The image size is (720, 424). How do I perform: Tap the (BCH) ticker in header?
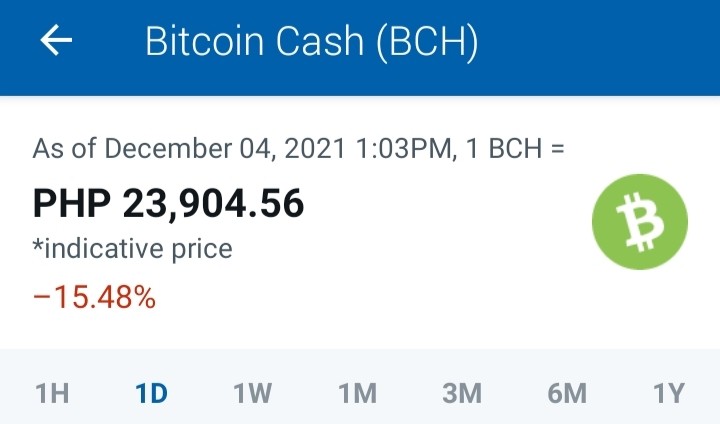pos(428,42)
